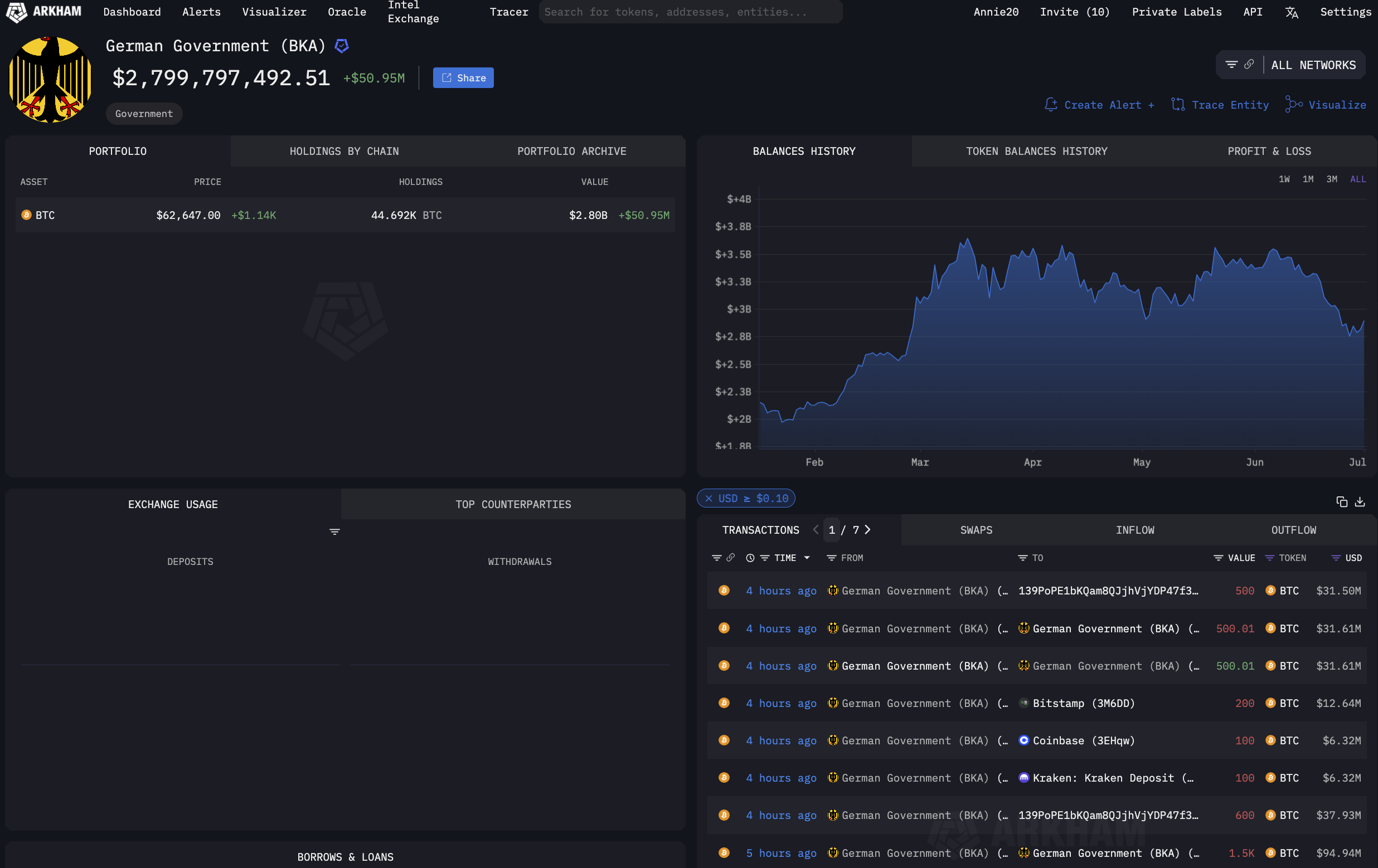1378x868 pixels.
Task: Click the Create Alert + button
Action: (x=1099, y=105)
